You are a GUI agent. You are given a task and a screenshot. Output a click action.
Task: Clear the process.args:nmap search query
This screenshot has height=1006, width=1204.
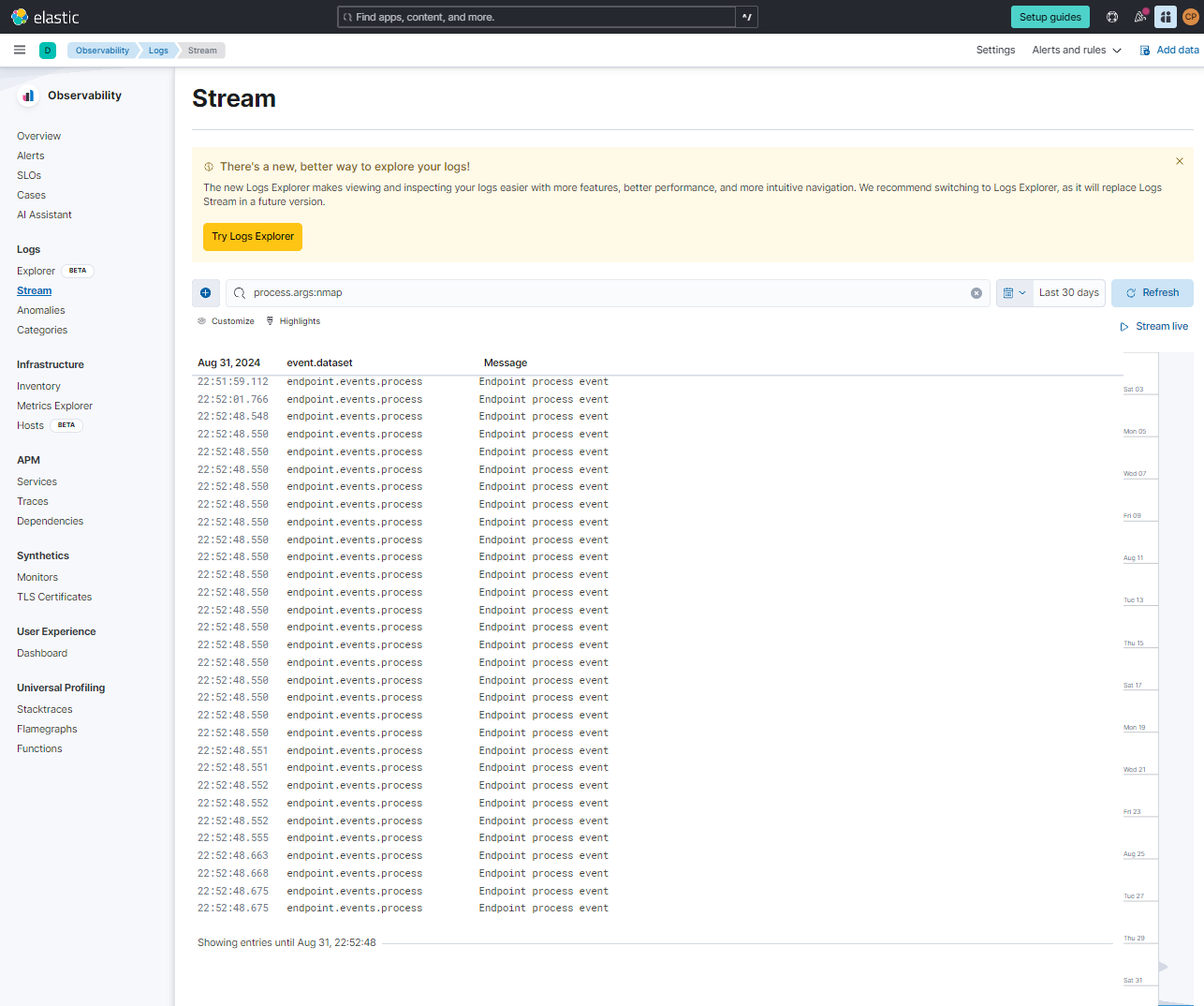976,293
